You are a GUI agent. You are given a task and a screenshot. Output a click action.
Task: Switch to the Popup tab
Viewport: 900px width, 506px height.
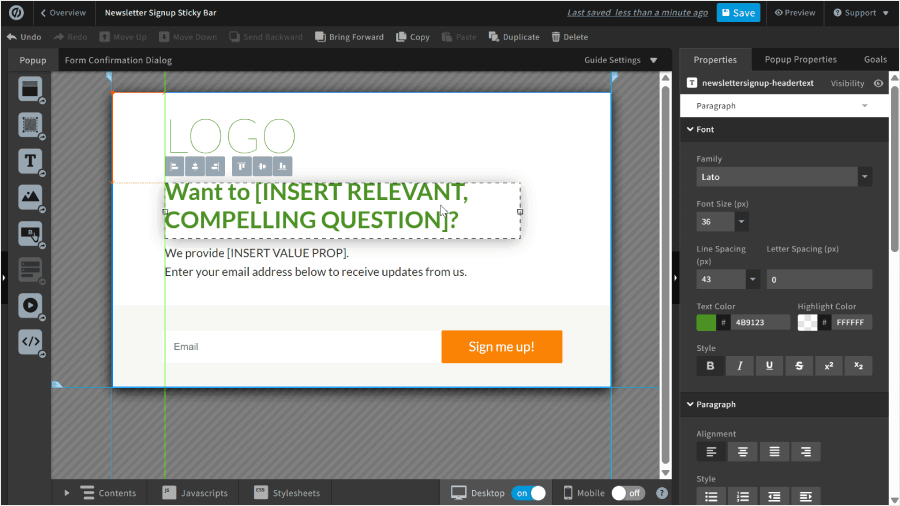[x=33, y=60]
